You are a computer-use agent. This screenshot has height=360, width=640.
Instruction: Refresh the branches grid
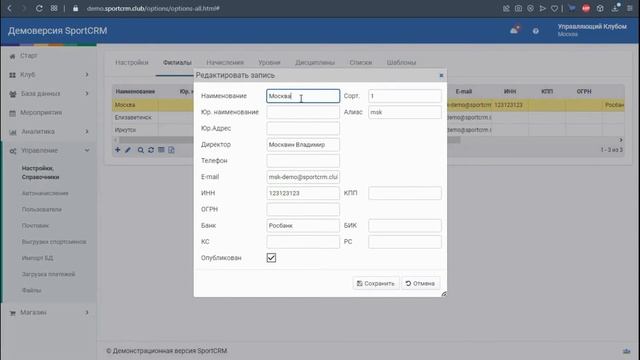151,150
